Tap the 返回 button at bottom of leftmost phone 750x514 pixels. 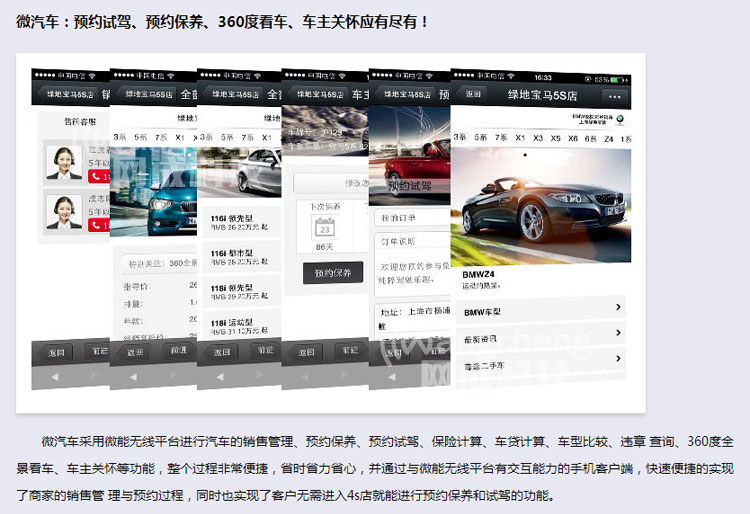click(56, 352)
